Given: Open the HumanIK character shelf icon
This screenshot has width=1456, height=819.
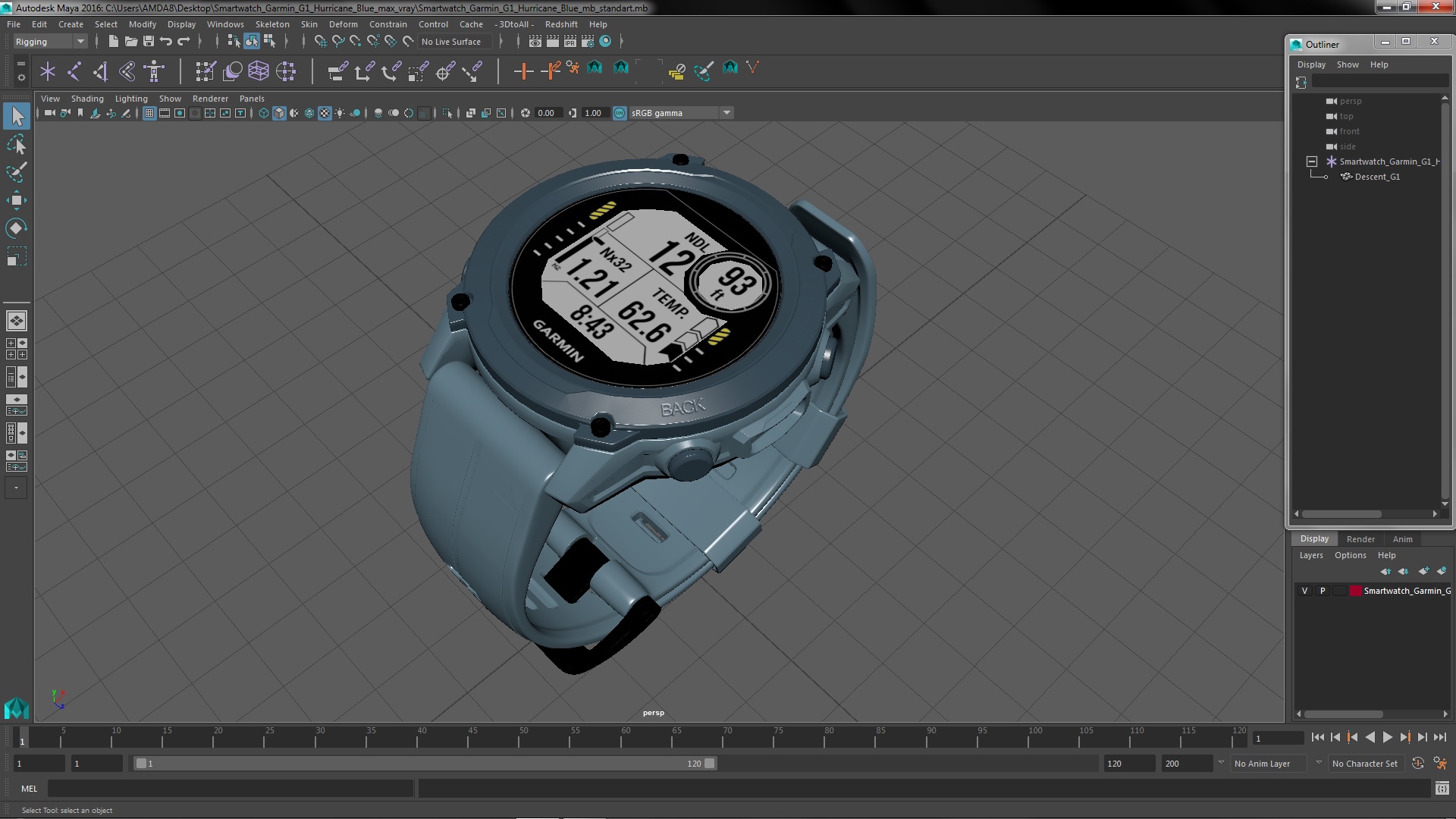Looking at the screenshot, I should pyautogui.click(x=154, y=71).
